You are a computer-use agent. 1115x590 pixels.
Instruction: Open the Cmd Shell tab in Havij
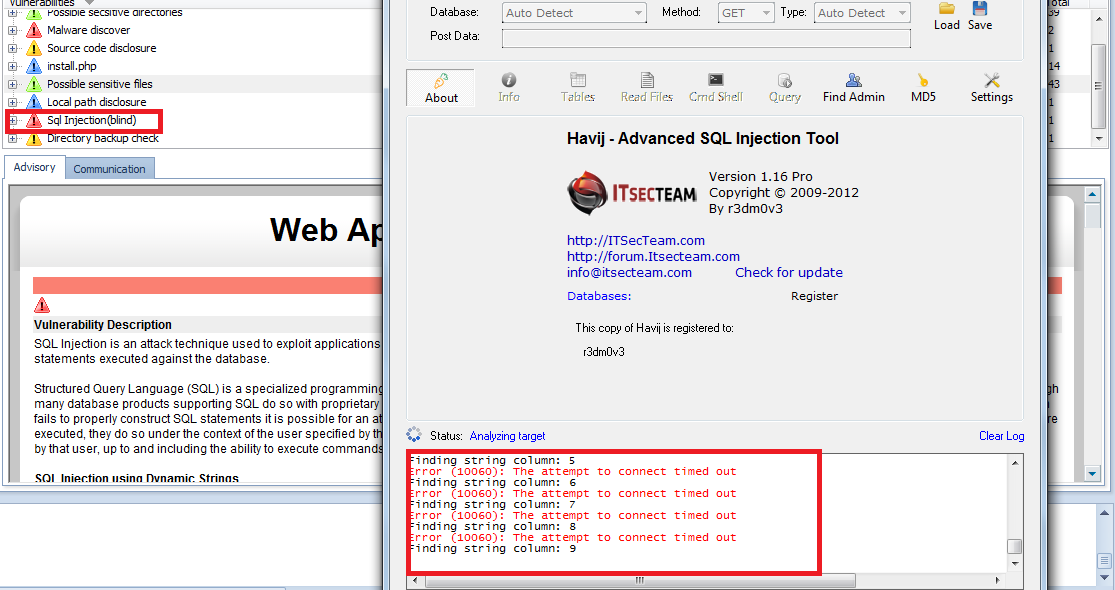tap(715, 88)
